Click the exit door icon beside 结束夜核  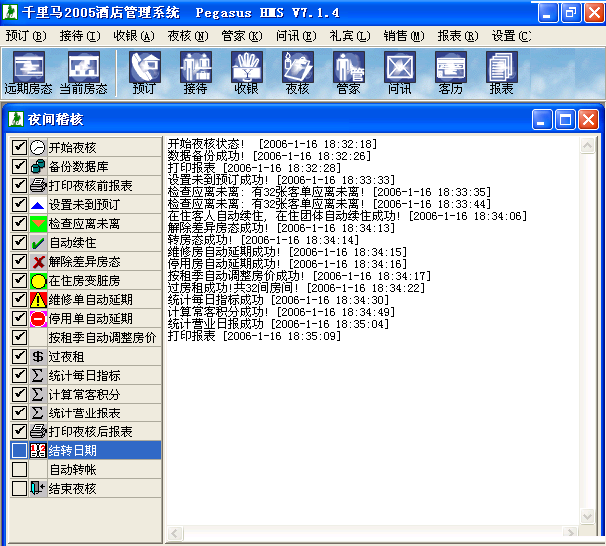[38, 488]
